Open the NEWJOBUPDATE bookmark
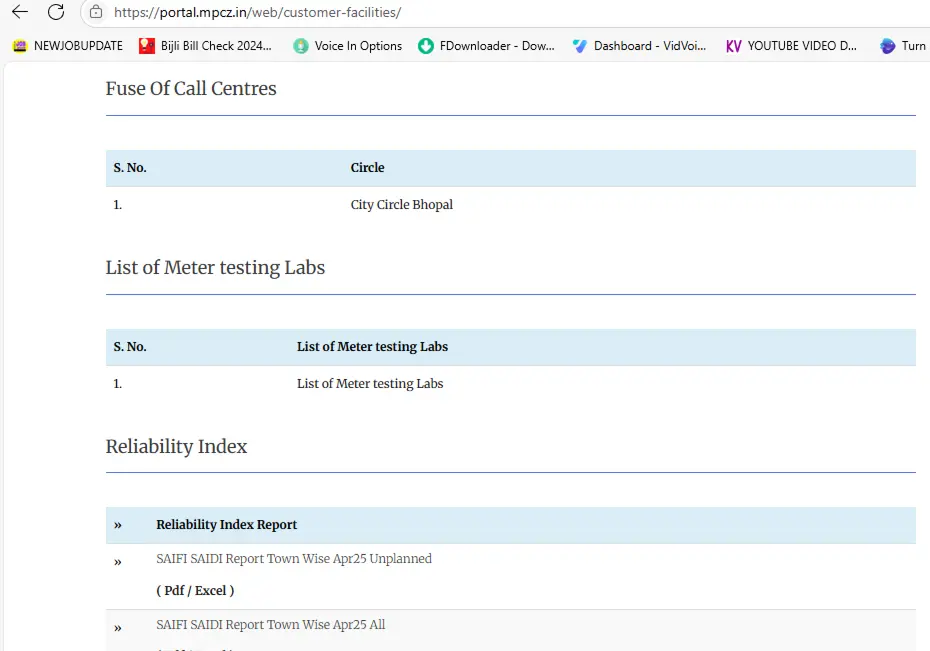 pyautogui.click(x=68, y=46)
